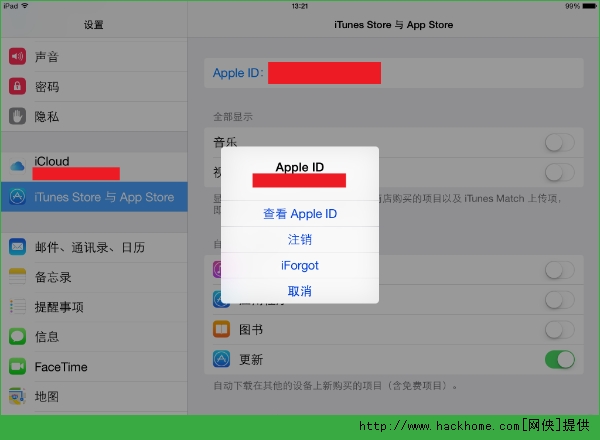The height and width of the screenshot is (440, 600).
Task: Toggle the video switch below 音乐
Action: pyautogui.click(x=560, y=173)
